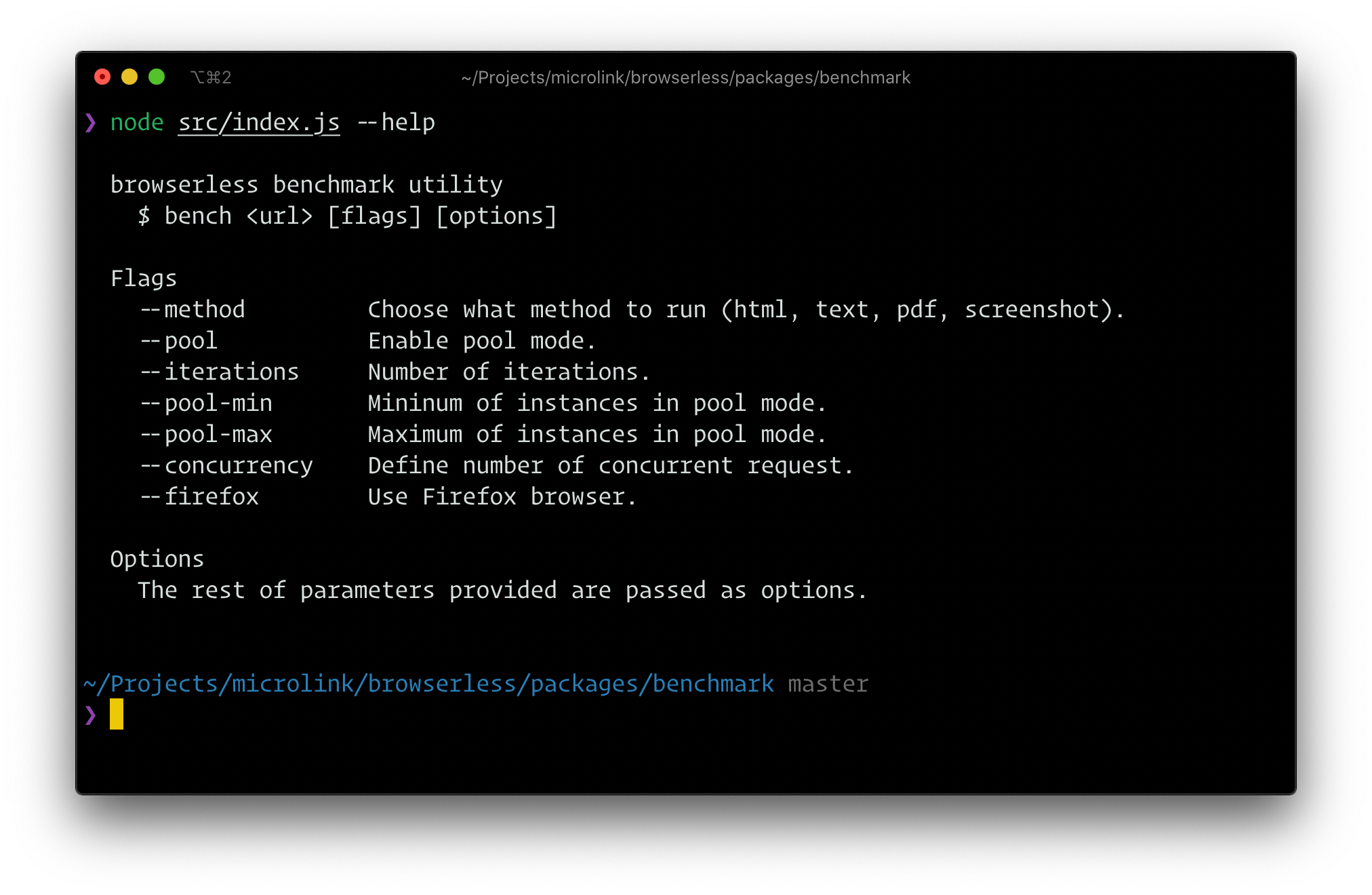
Task: Click the --pool-min flag text
Action: [206, 403]
